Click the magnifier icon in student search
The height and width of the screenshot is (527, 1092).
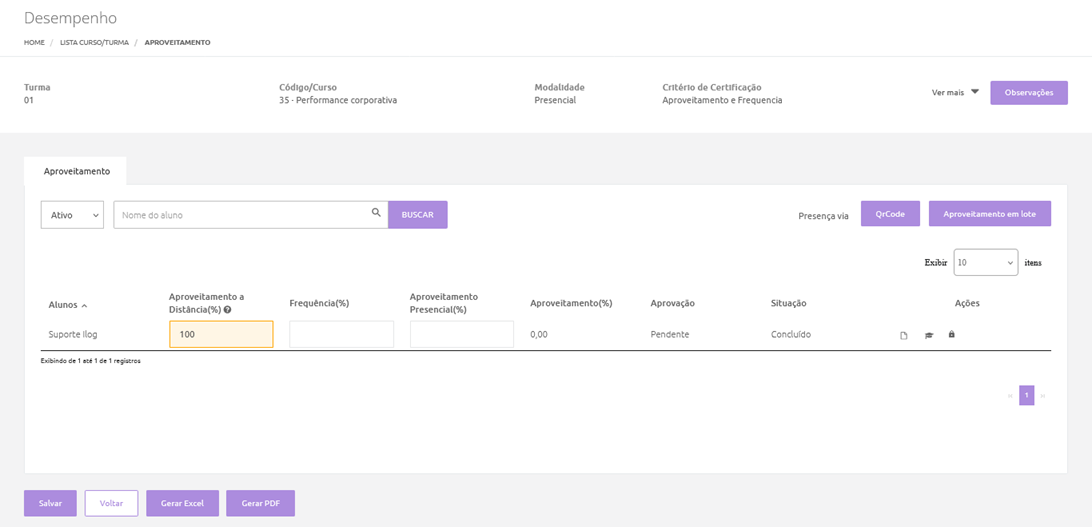click(376, 213)
